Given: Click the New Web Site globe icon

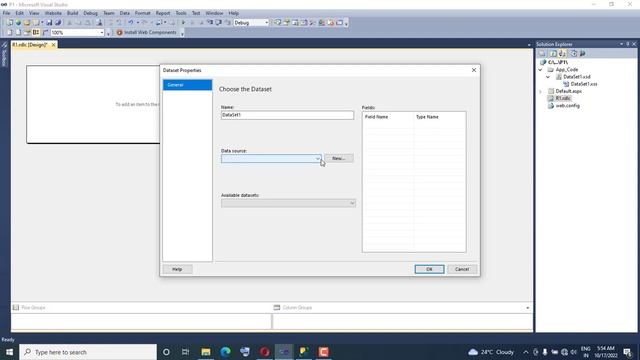Looking at the screenshot, I should 18,23.
